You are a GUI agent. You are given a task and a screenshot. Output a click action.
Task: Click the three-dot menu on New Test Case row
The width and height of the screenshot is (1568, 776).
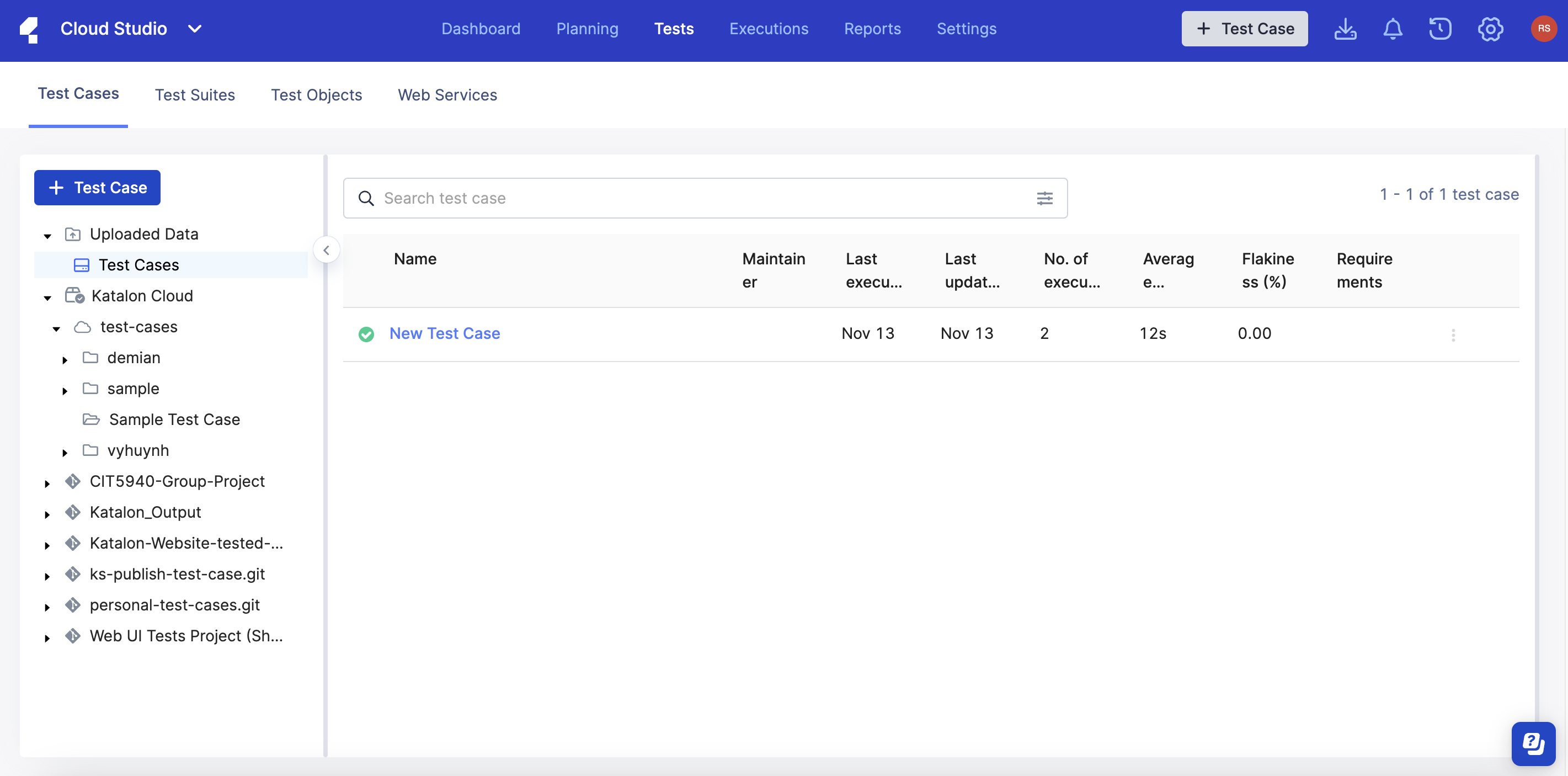[1455, 333]
